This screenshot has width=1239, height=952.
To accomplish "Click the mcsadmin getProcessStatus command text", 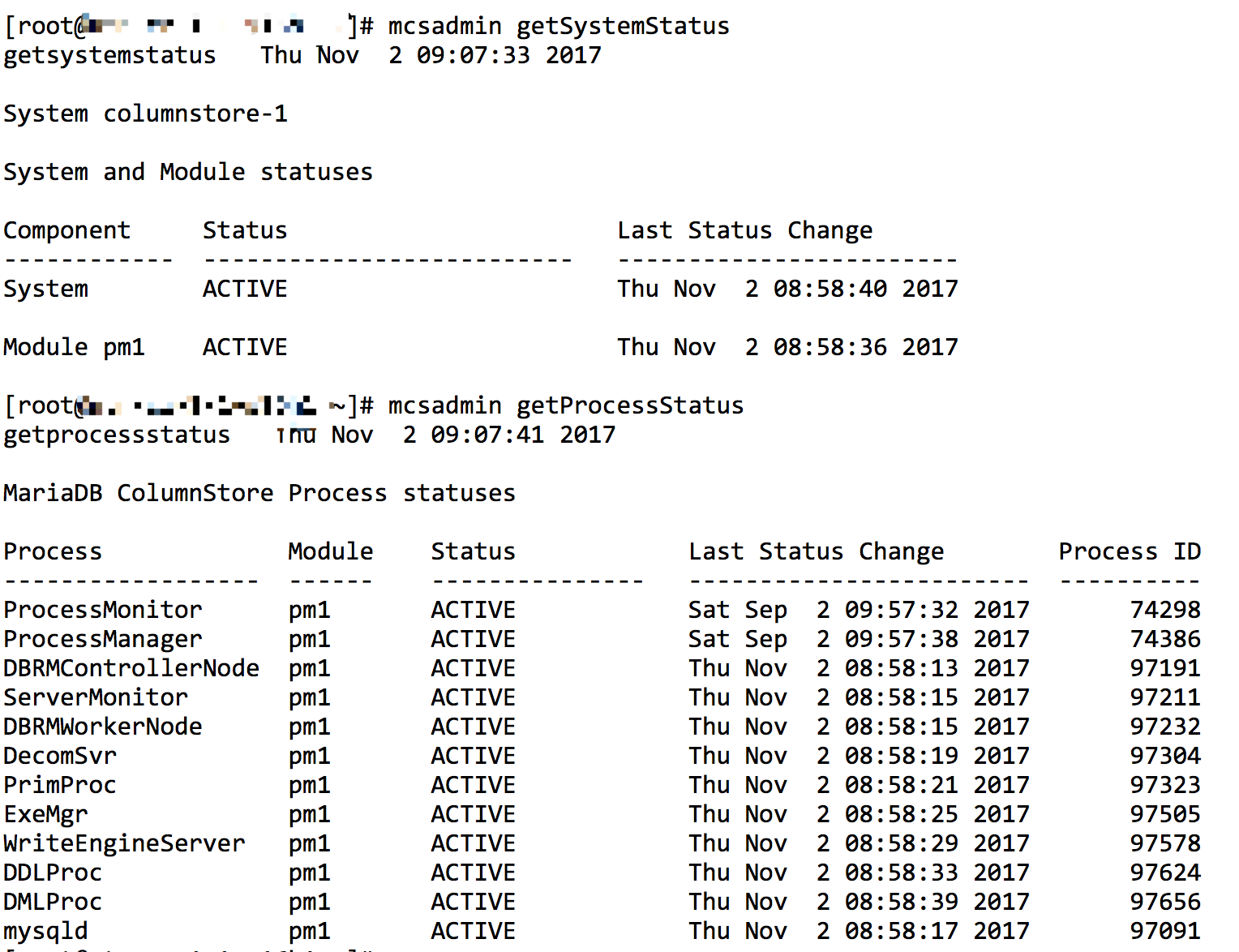I will tap(565, 405).
